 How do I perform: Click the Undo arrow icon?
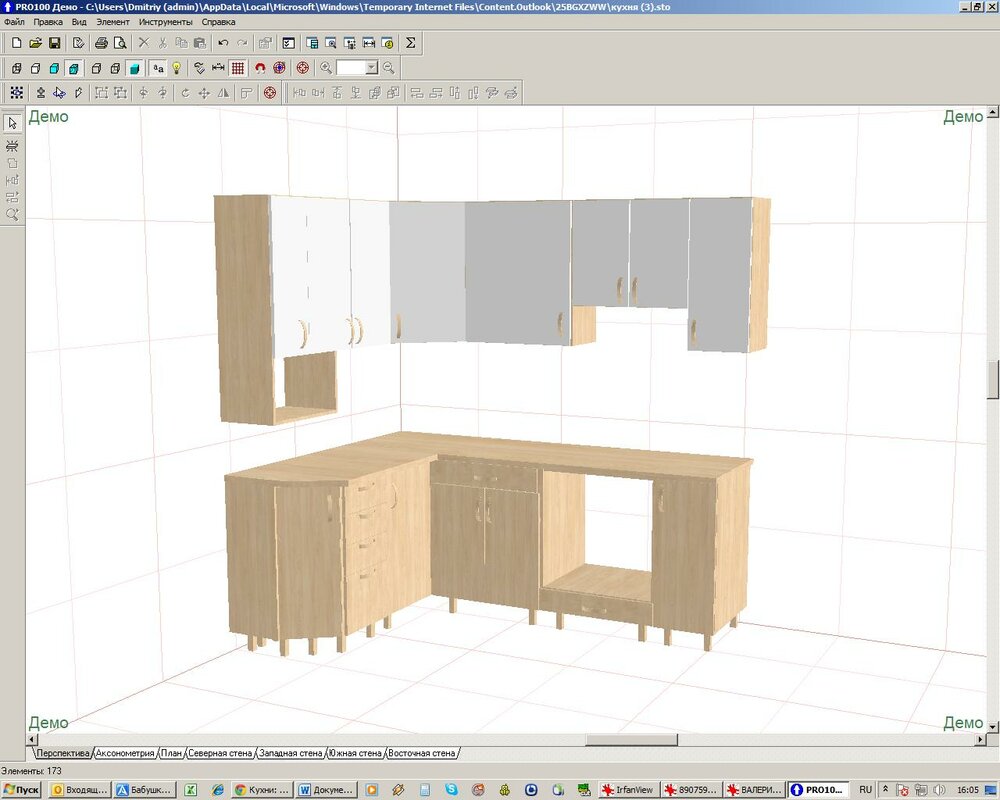click(223, 43)
